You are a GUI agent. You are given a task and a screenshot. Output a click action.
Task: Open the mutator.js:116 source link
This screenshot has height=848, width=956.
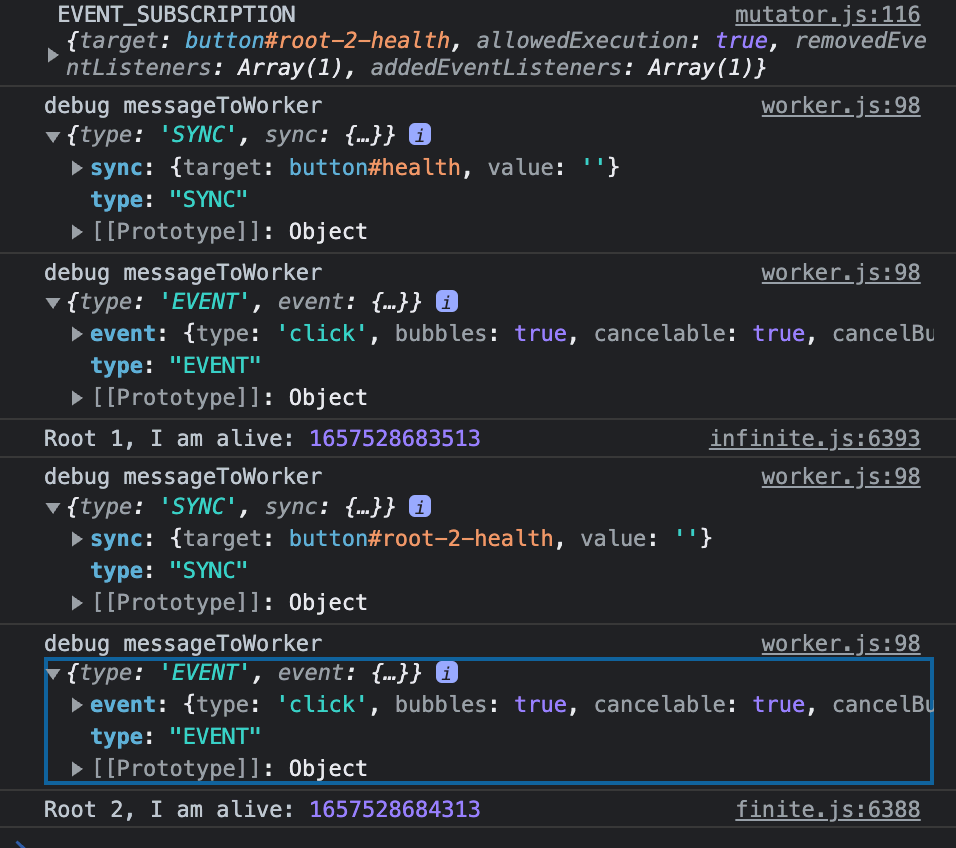827,15
